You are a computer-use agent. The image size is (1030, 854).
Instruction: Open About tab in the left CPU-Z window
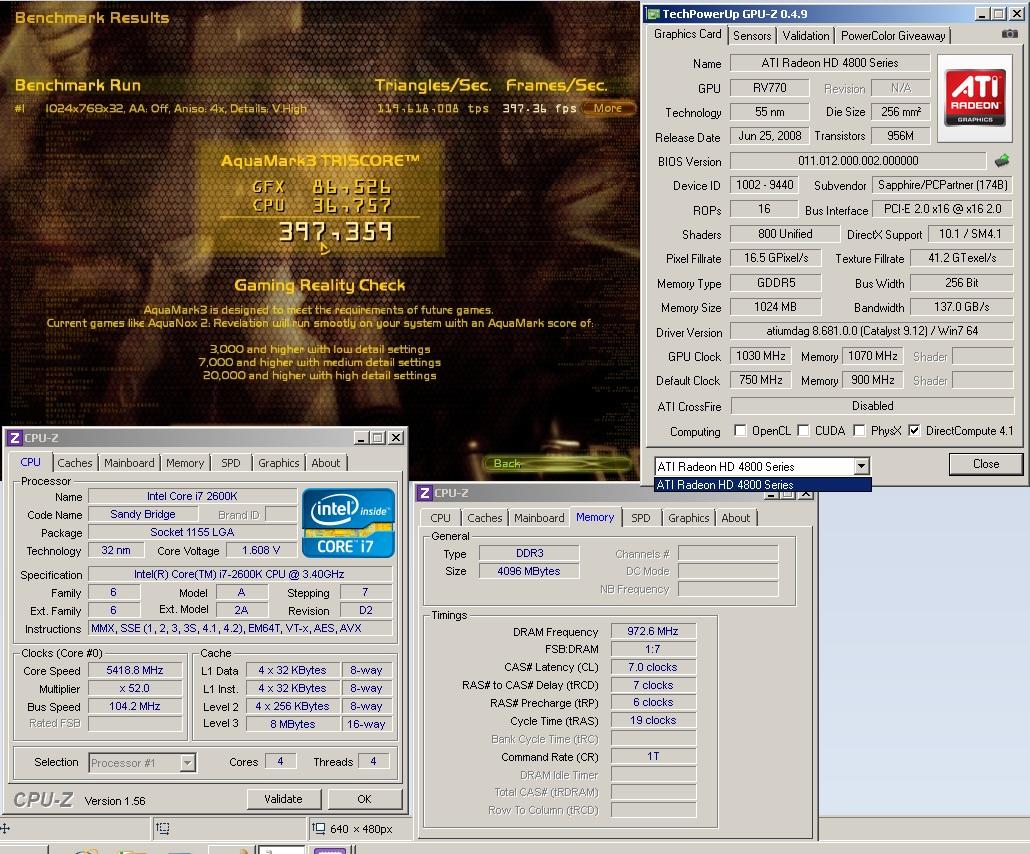[x=326, y=462]
